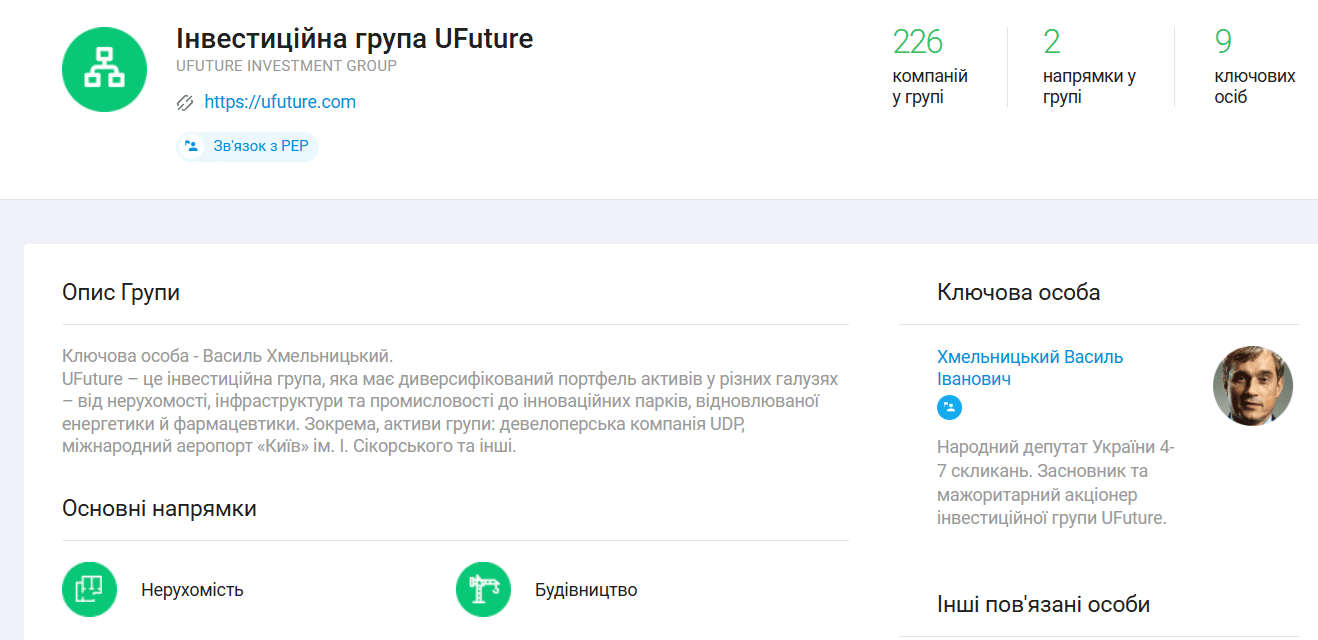1318x640 pixels.
Task: Click Василь Хмельницький's profile photo
Action: click(1252, 386)
